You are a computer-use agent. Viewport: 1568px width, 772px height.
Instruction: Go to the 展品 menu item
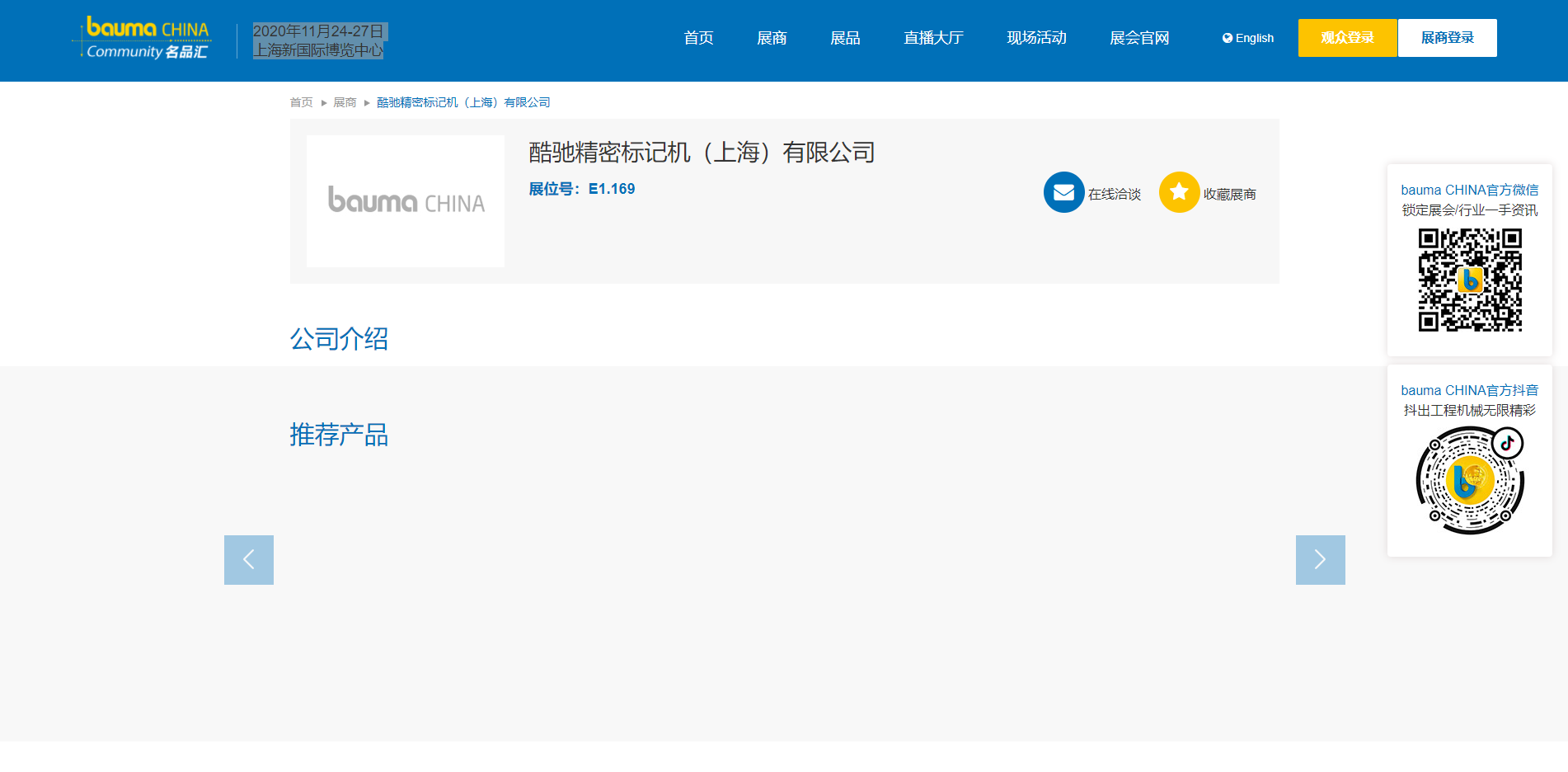[845, 38]
